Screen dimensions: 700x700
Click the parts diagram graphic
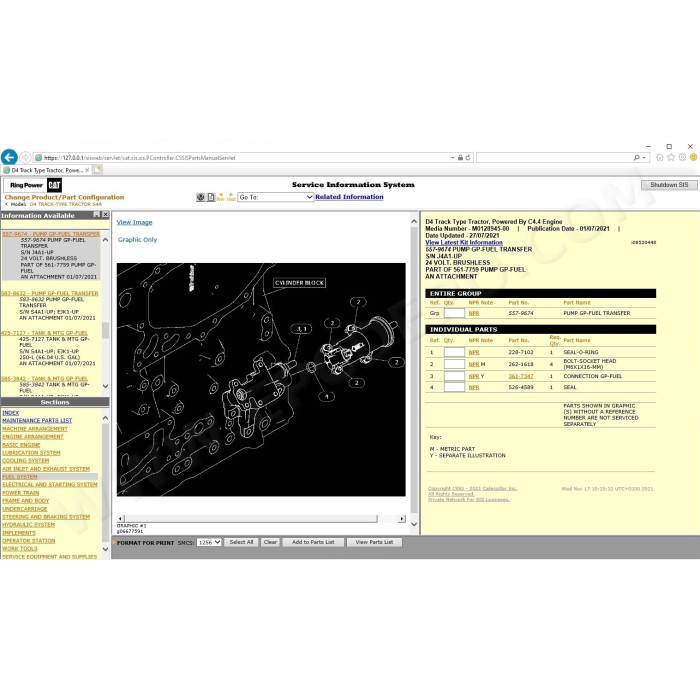261,379
